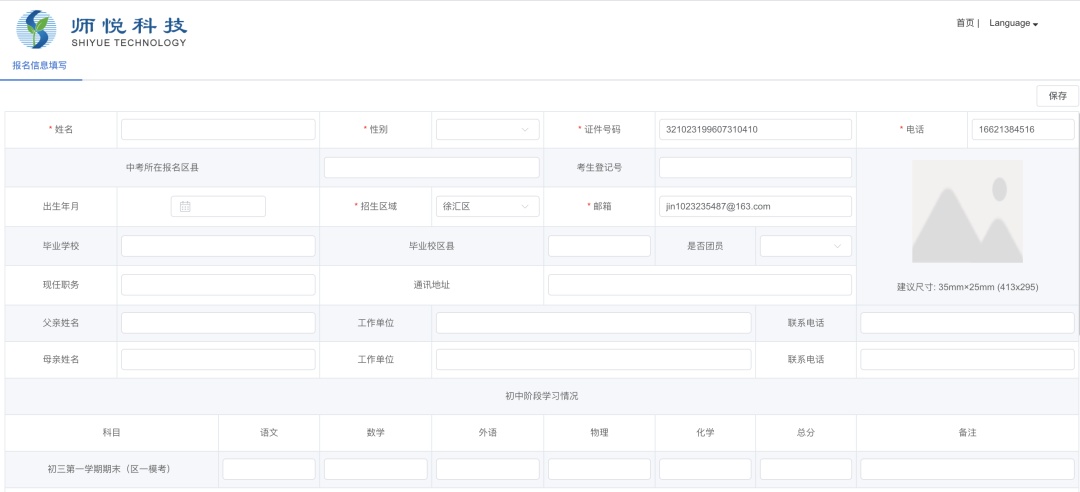
Task: Focus the 姓名 input field
Action: point(218,130)
